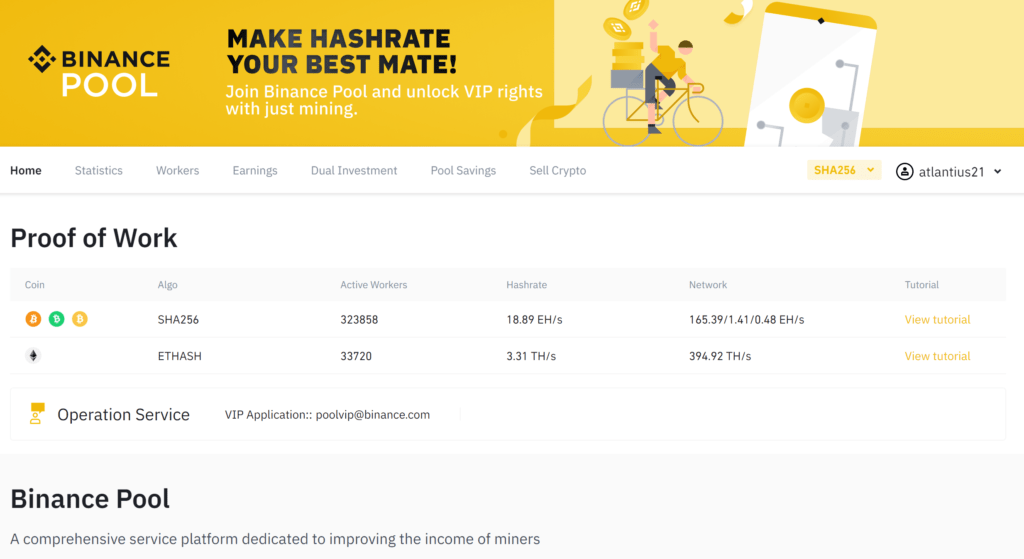Navigate to the Pool Savings tab

[463, 171]
